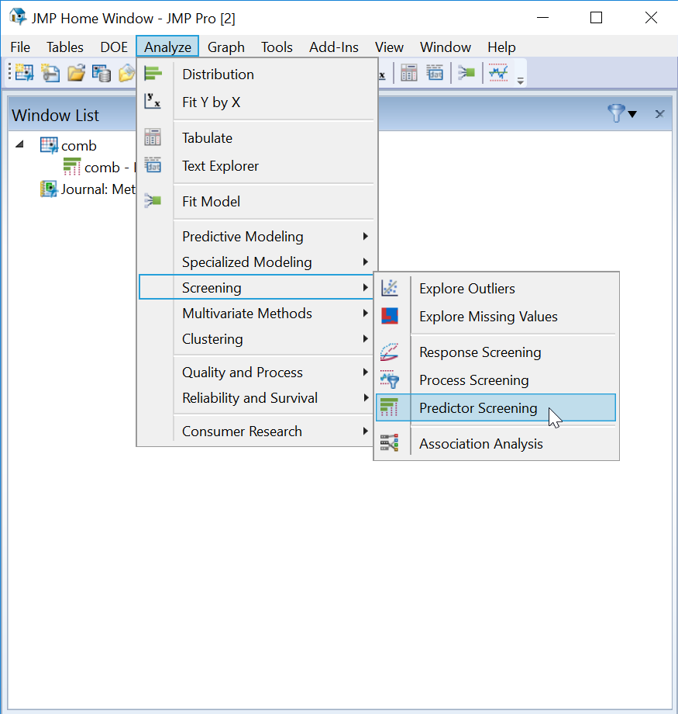Viewport: 678px width, 714px height.
Task: Open the filter dropdown arrow in Window List
Action: [x=632, y=114]
